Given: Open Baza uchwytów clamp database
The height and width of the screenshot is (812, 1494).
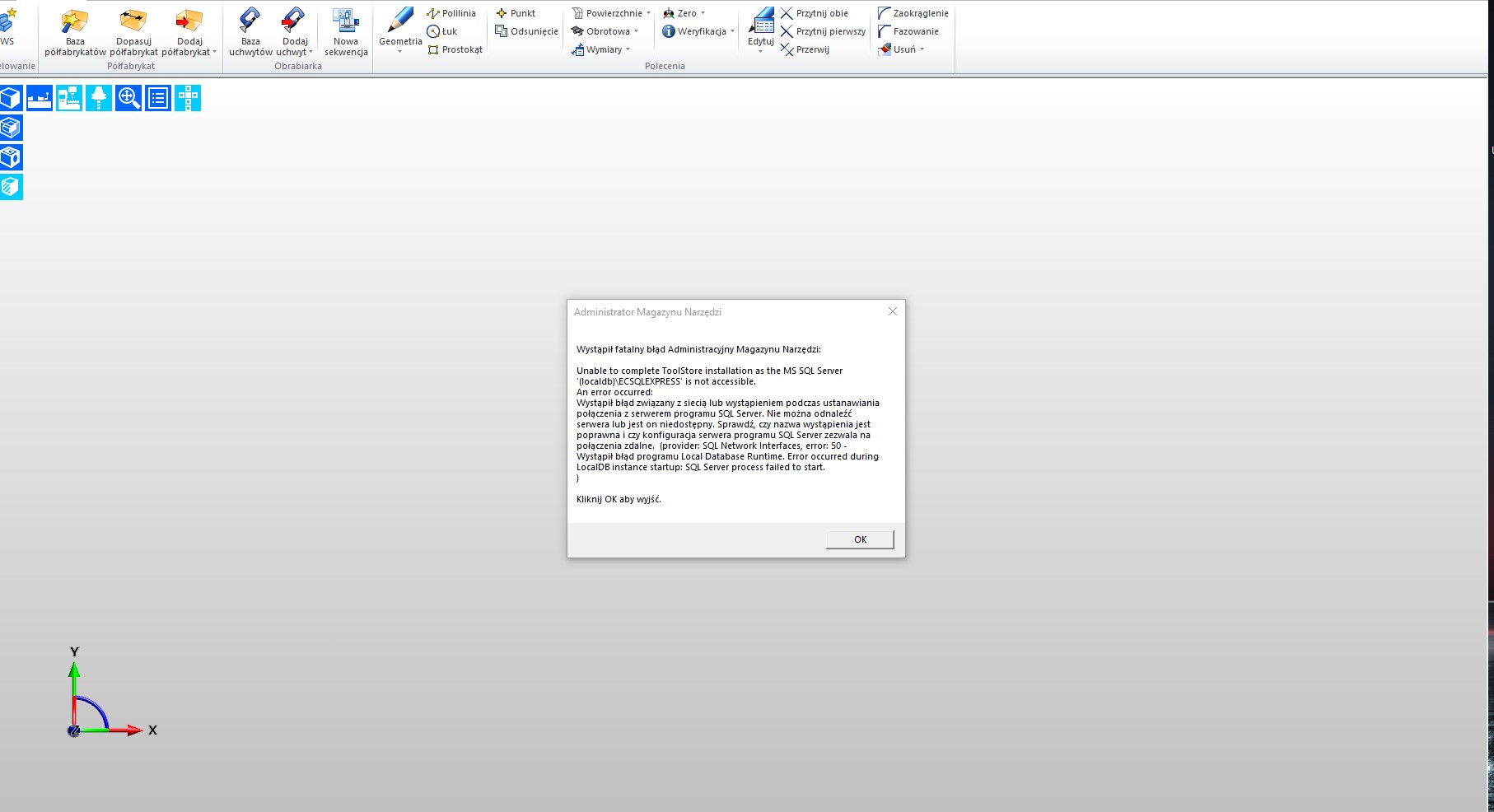Looking at the screenshot, I should click(250, 32).
